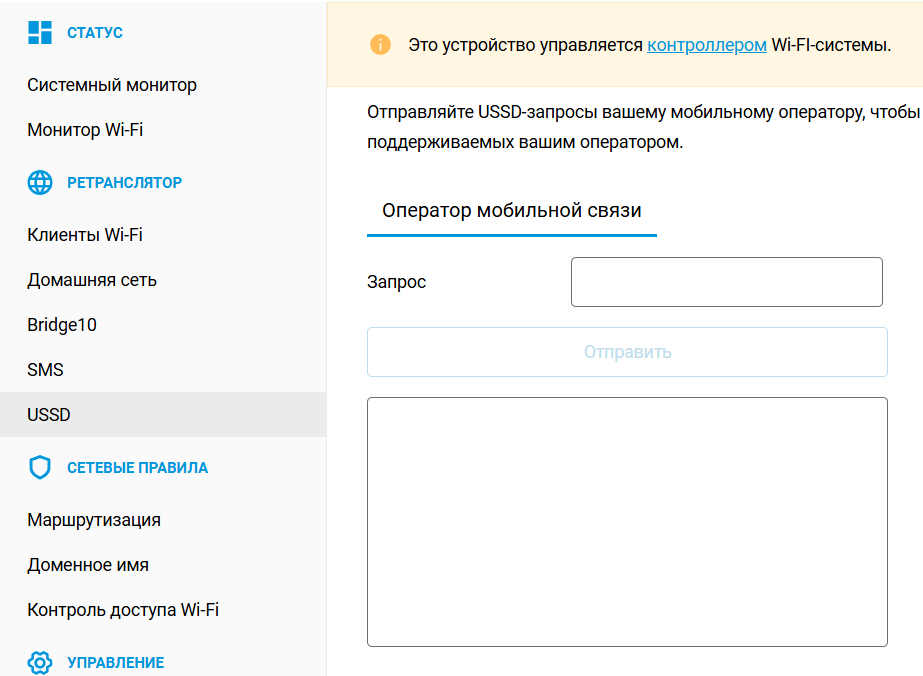This screenshot has height=676, width=923.
Task: Open Контроль доступа Wi-Fi
Action: coord(123,609)
